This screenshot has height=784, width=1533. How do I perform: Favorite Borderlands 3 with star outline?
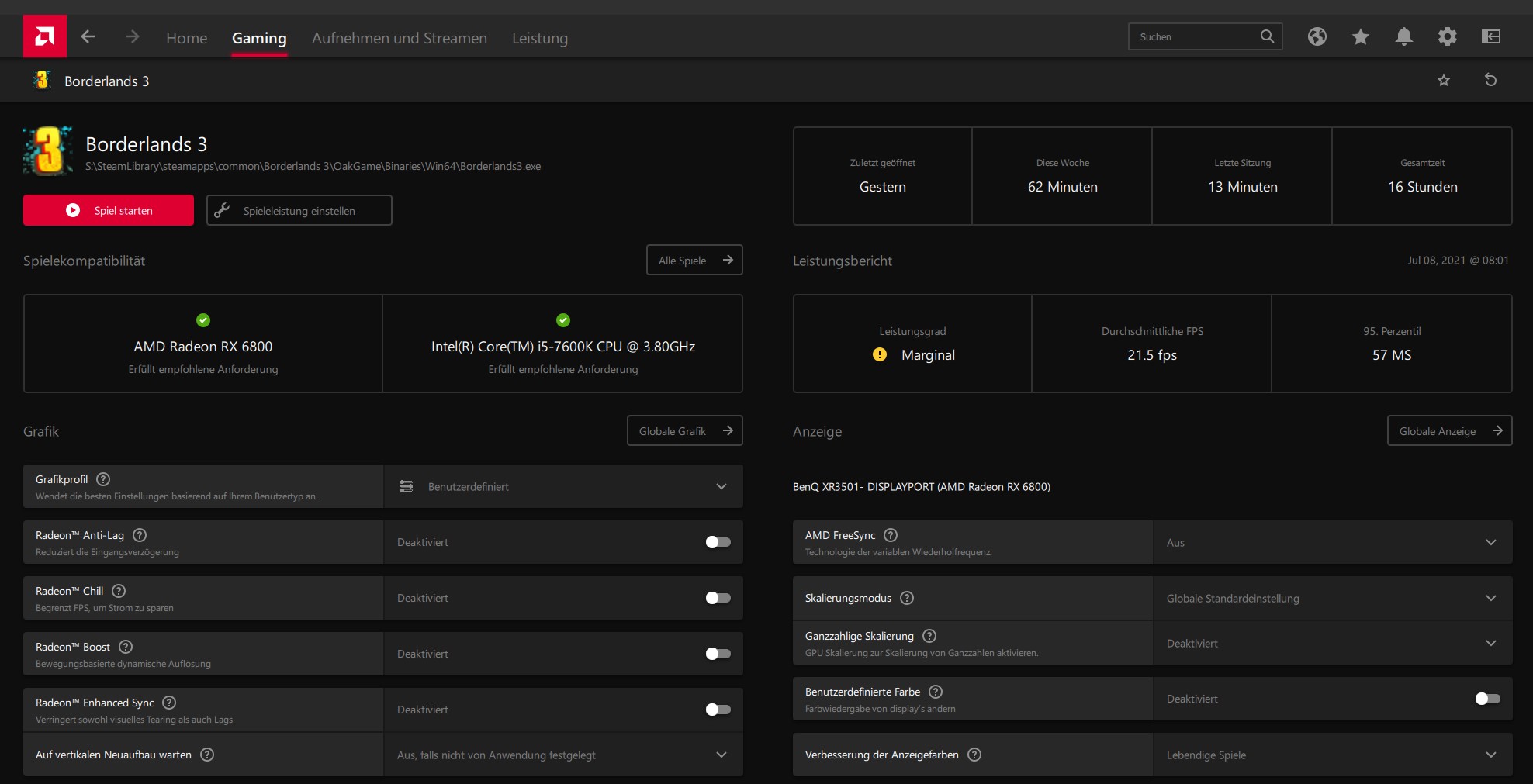(1444, 81)
